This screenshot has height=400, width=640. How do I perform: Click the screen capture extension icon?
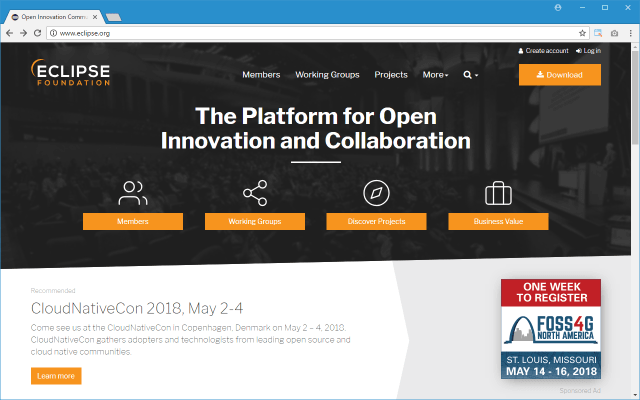(x=598, y=33)
